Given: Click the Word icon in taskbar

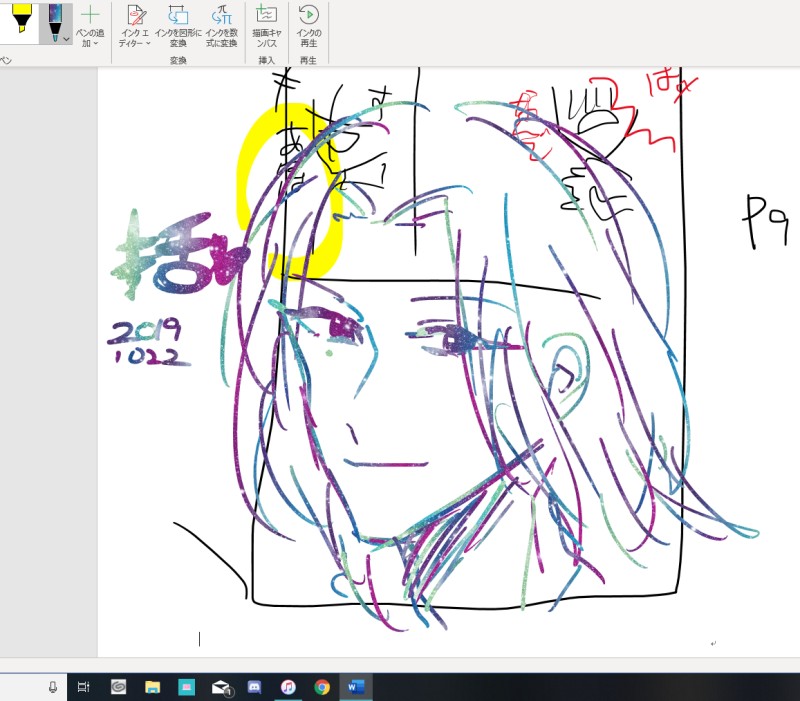Looking at the screenshot, I should (x=355, y=687).
